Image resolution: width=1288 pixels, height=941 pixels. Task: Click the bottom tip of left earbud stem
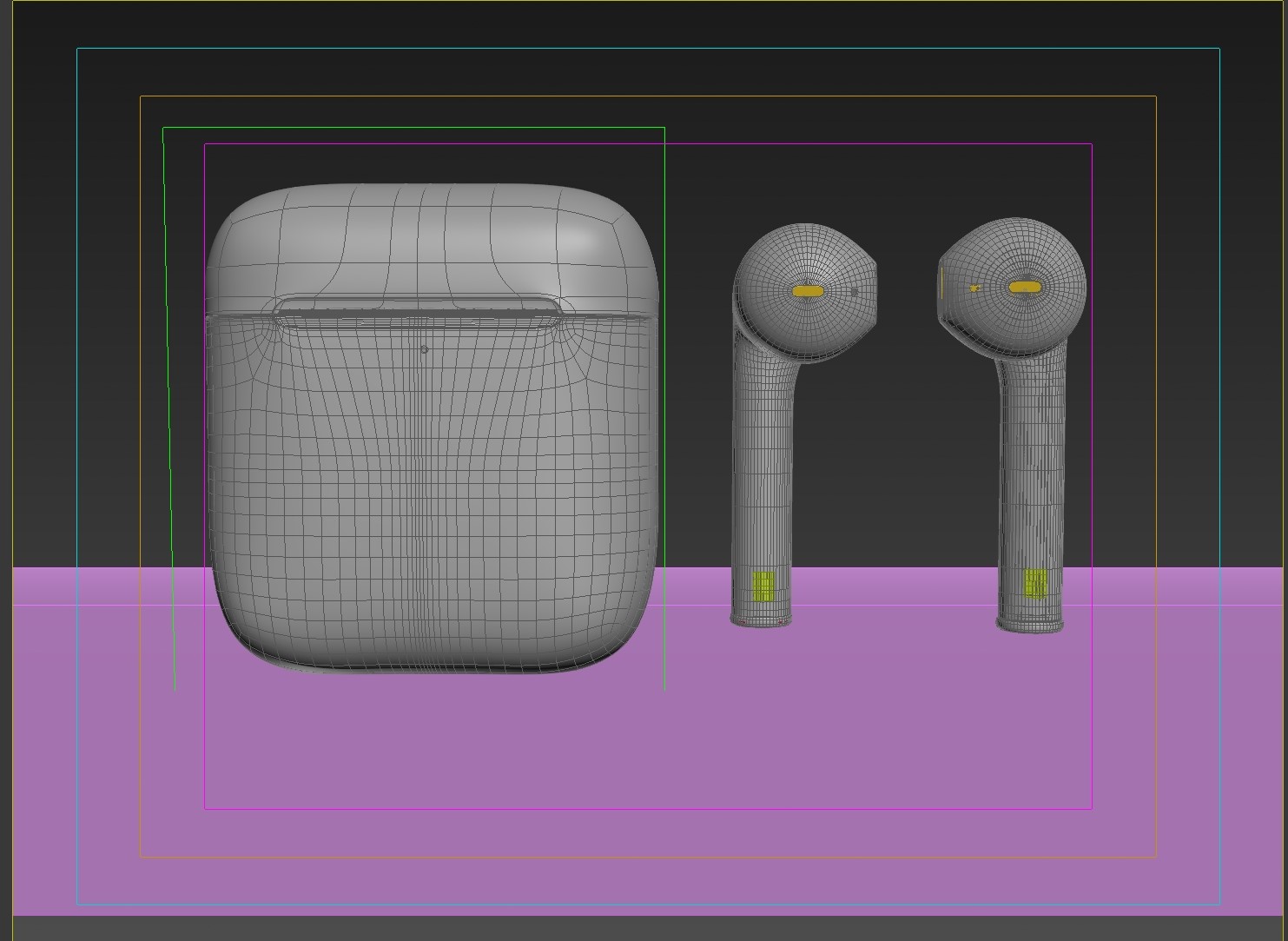(761, 620)
